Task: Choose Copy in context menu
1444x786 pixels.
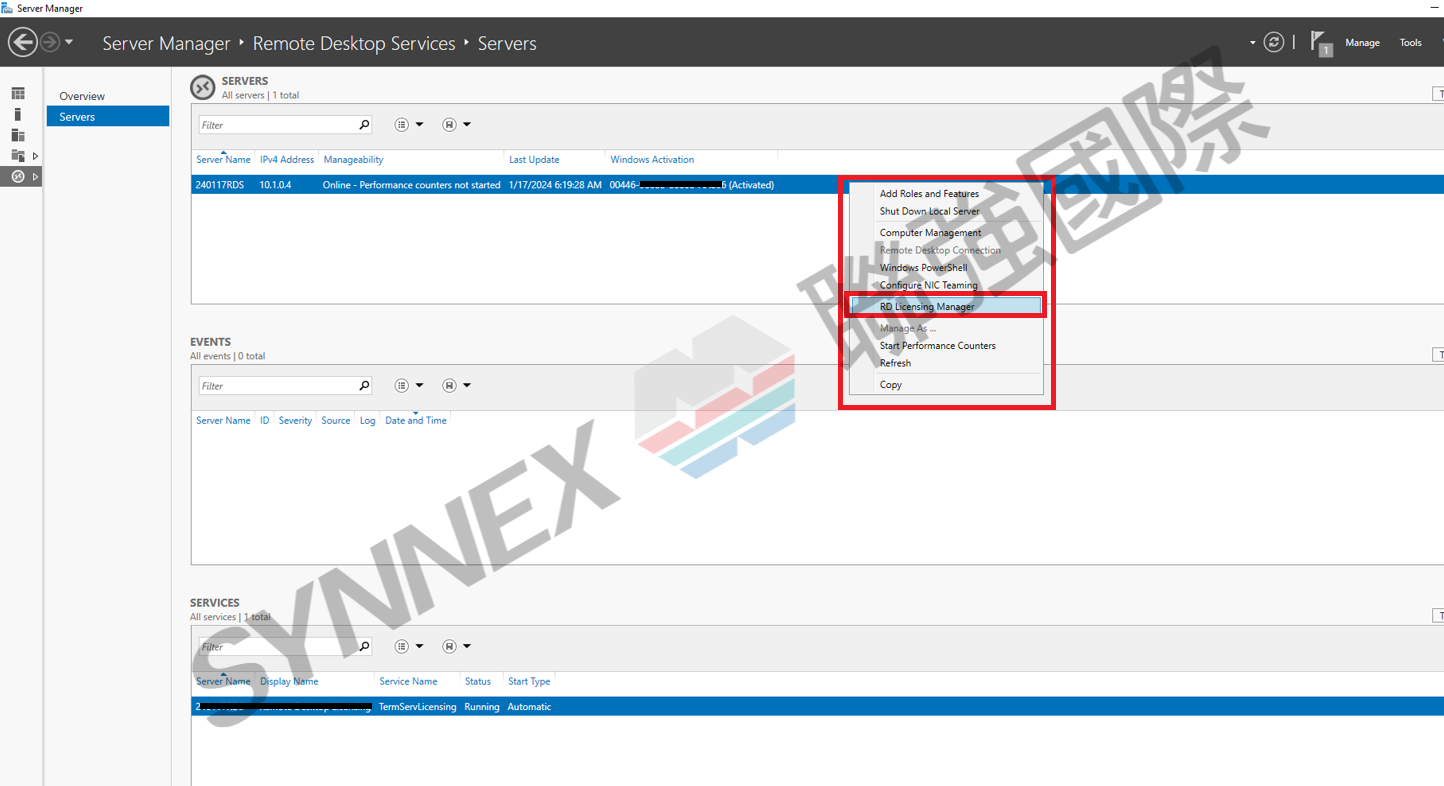Action: coord(890,385)
